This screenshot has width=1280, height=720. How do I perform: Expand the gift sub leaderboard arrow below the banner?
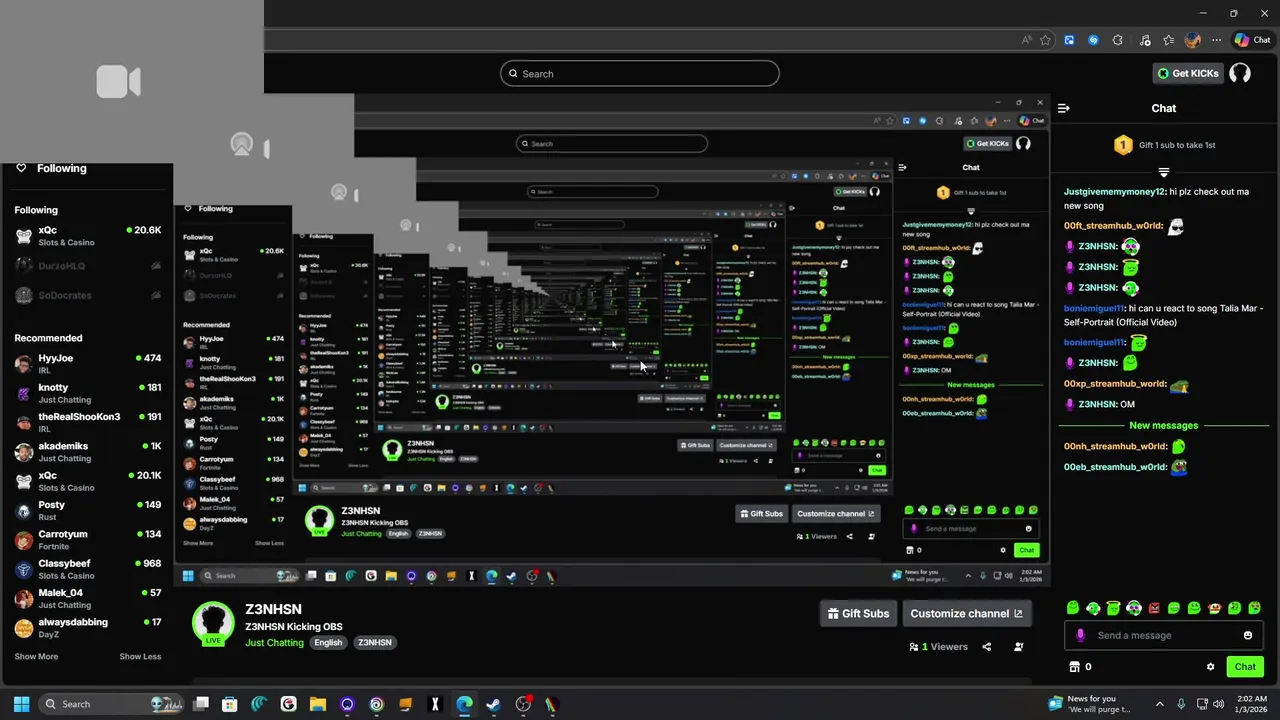click(1163, 172)
